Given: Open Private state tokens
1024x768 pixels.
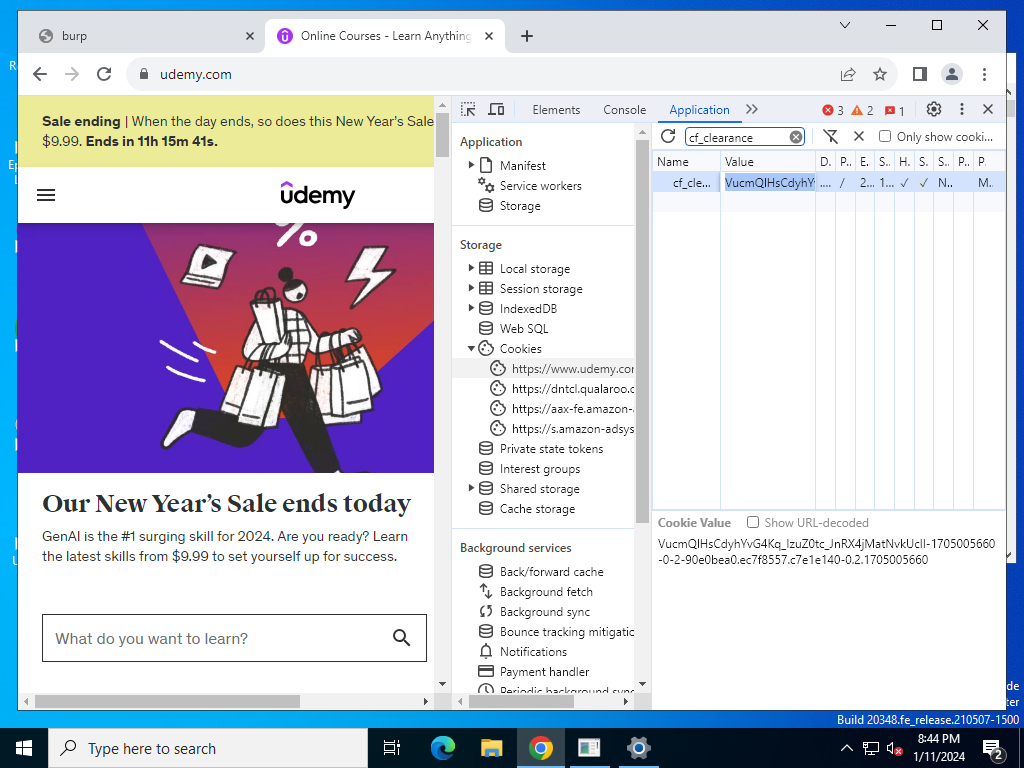Looking at the screenshot, I should click(x=551, y=449).
